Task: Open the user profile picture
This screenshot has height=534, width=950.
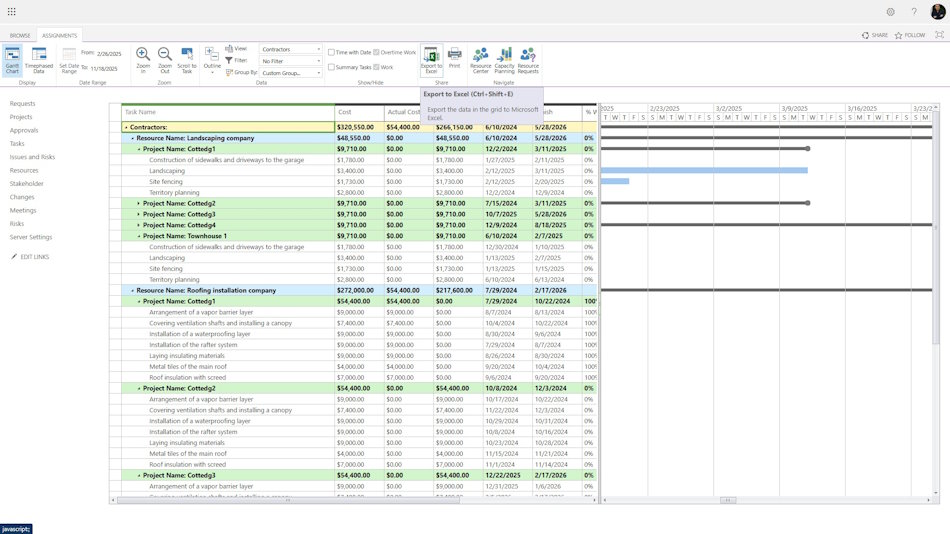Action: click(x=937, y=12)
